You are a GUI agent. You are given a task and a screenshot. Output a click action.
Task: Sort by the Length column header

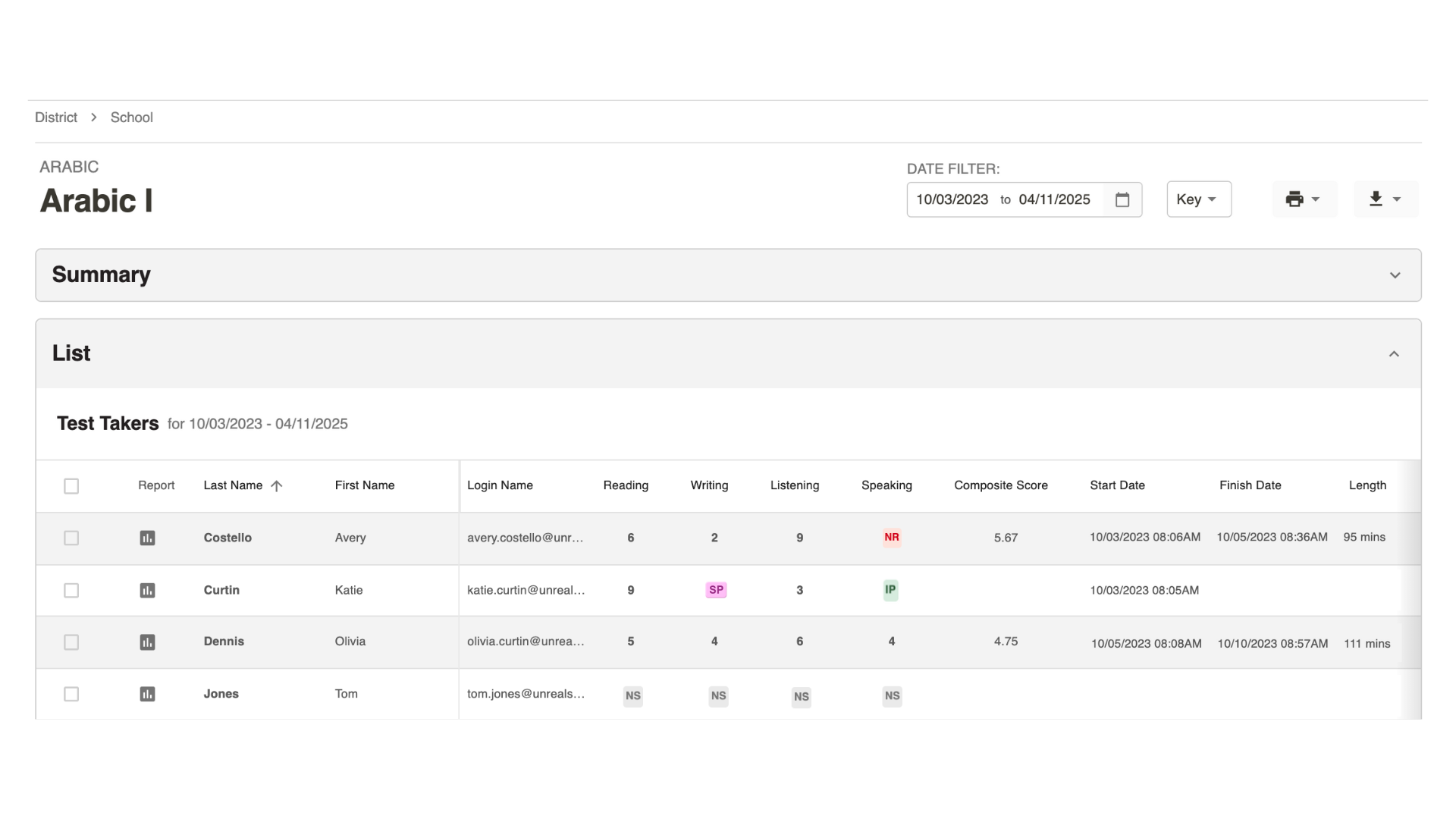click(1367, 485)
